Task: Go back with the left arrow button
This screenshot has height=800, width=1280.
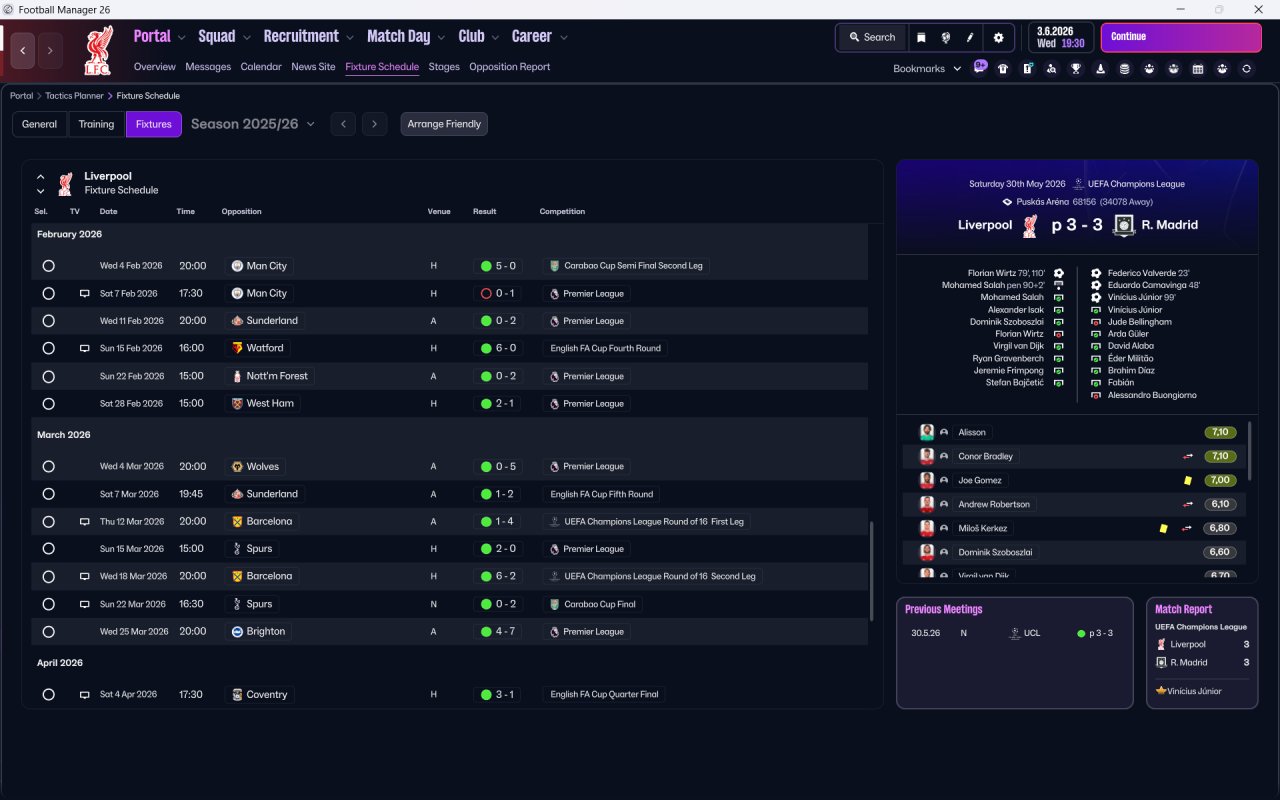Action: coord(23,50)
